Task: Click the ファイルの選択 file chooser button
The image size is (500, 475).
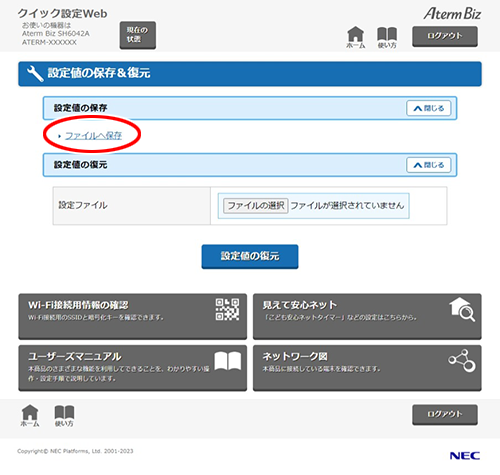Action: [256, 206]
